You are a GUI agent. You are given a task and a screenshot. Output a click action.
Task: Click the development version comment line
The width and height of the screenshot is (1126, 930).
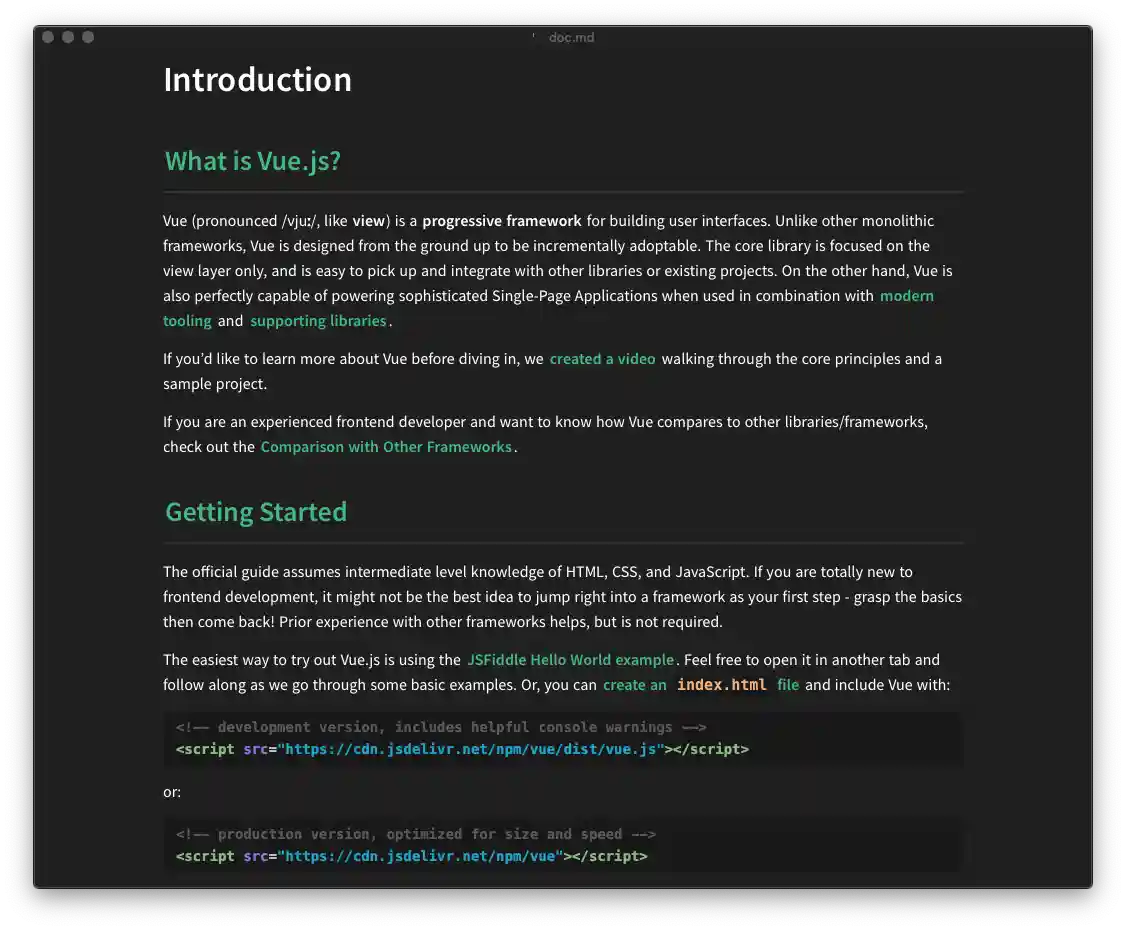click(441, 727)
